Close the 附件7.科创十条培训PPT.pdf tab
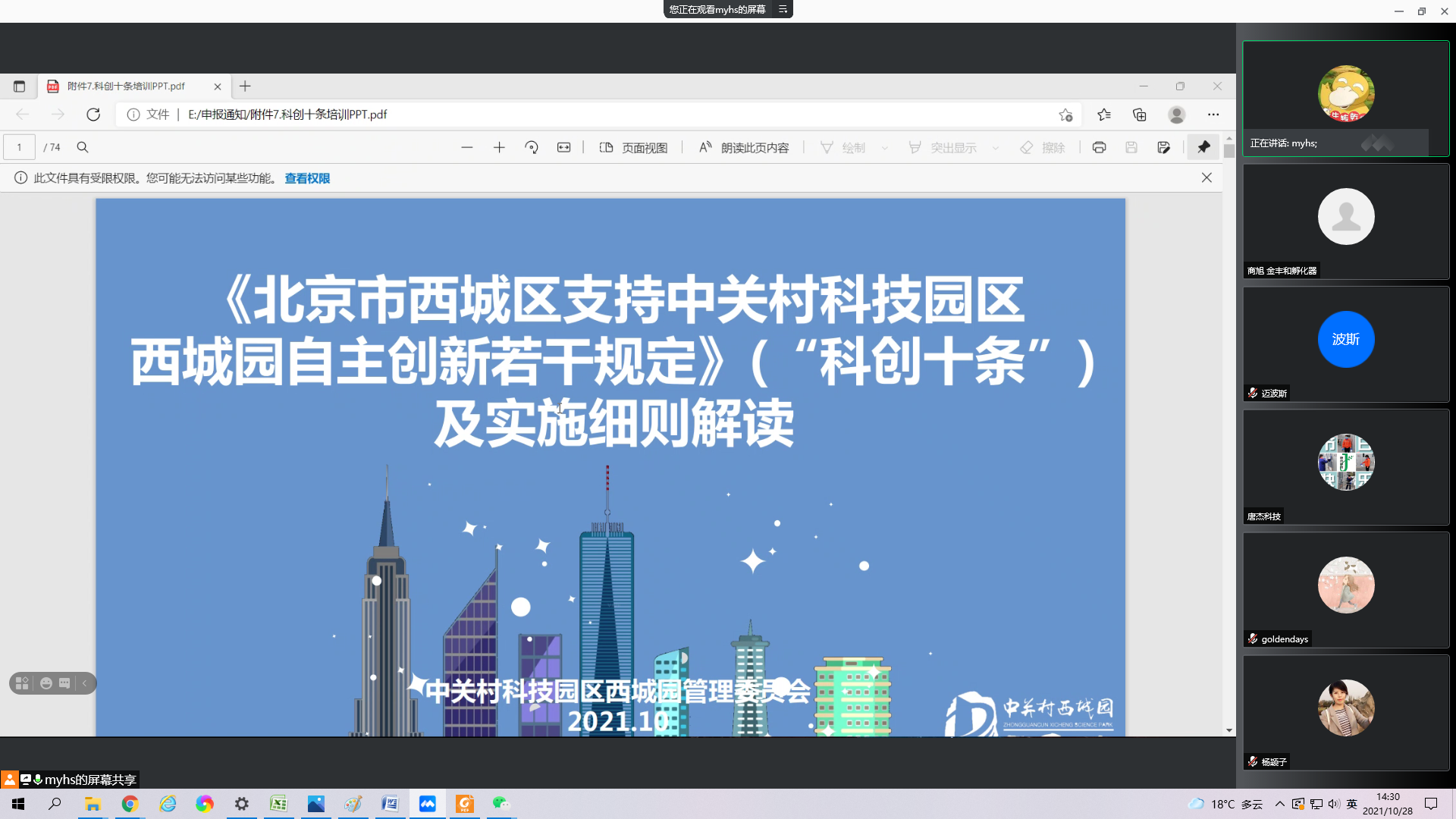The width and height of the screenshot is (1456, 819). (218, 86)
